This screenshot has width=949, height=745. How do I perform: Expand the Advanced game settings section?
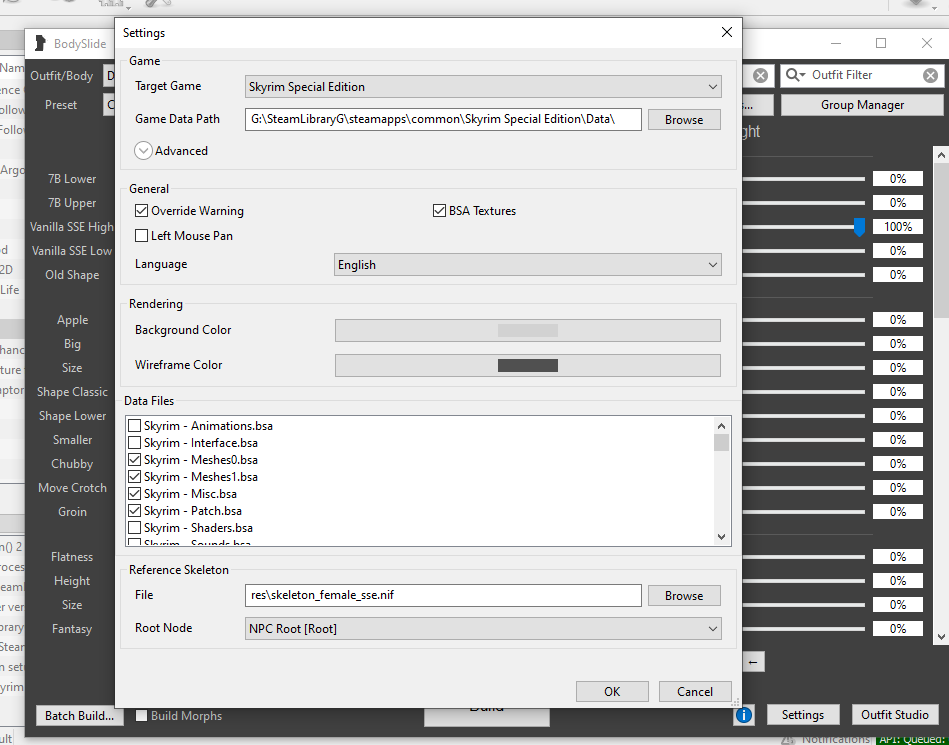point(143,151)
